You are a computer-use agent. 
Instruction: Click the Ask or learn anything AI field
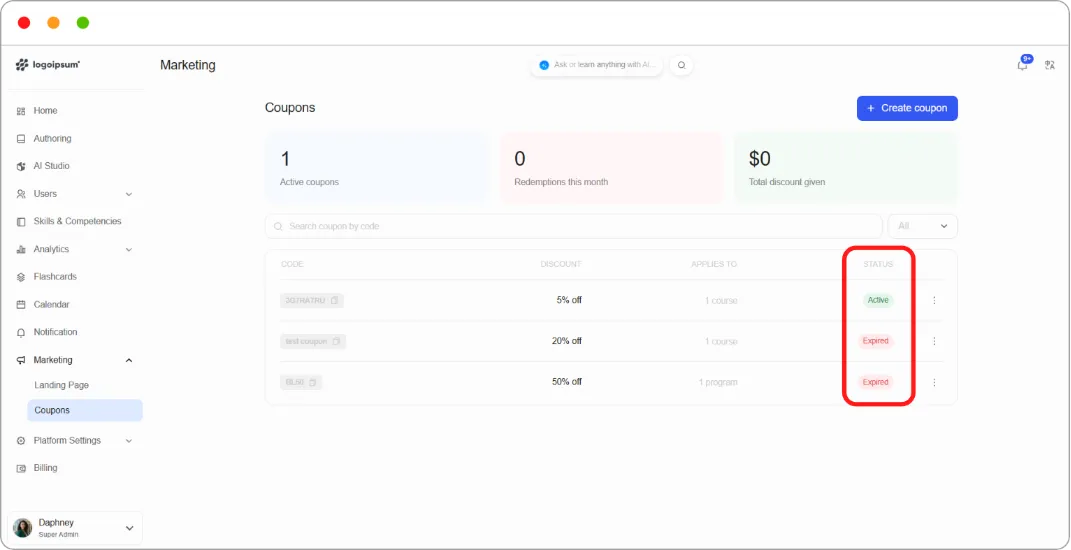coord(597,65)
